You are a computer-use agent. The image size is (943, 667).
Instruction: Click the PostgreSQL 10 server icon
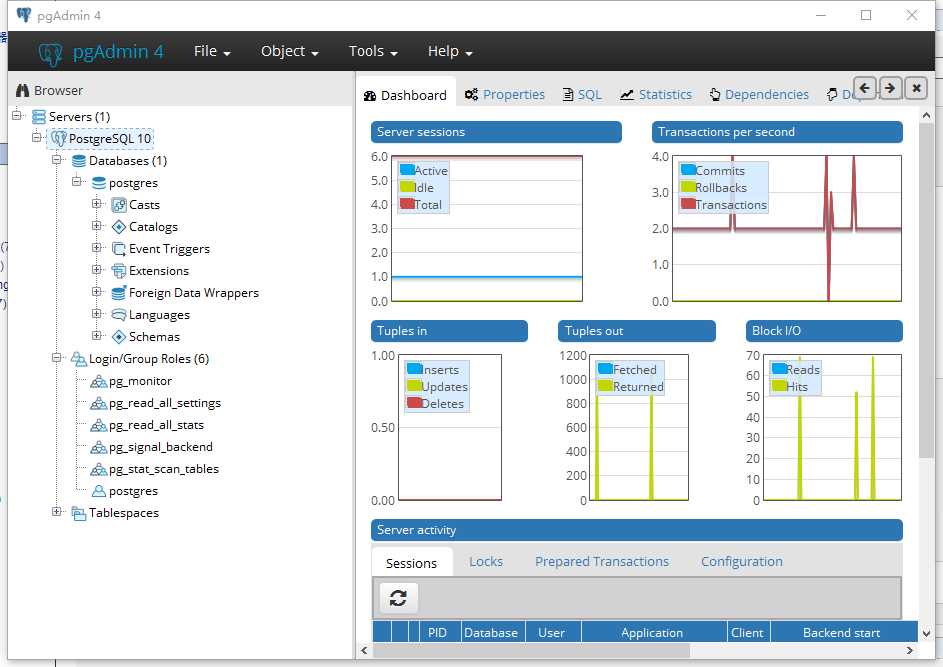point(59,139)
